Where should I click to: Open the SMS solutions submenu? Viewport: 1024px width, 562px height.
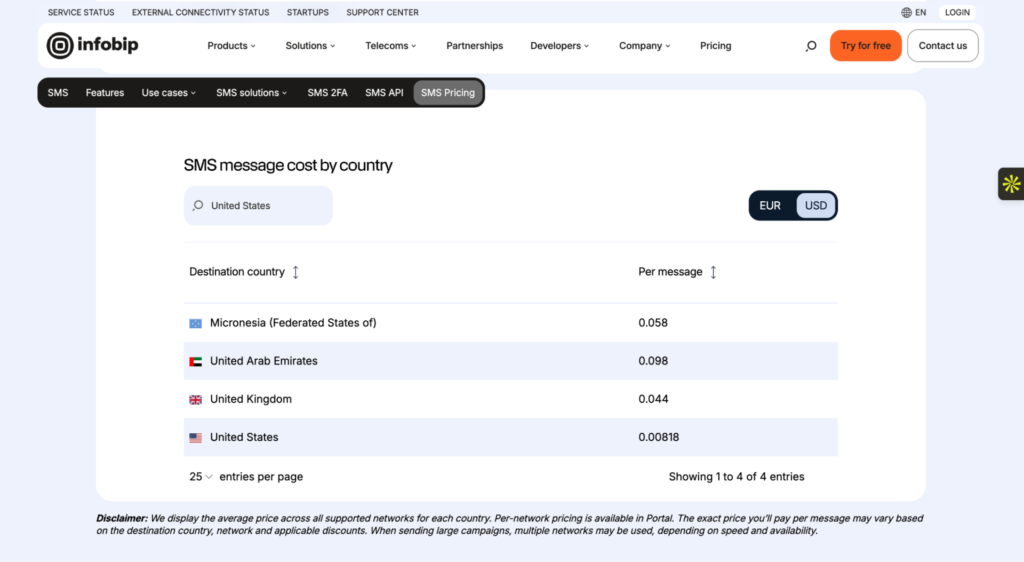pos(251,93)
